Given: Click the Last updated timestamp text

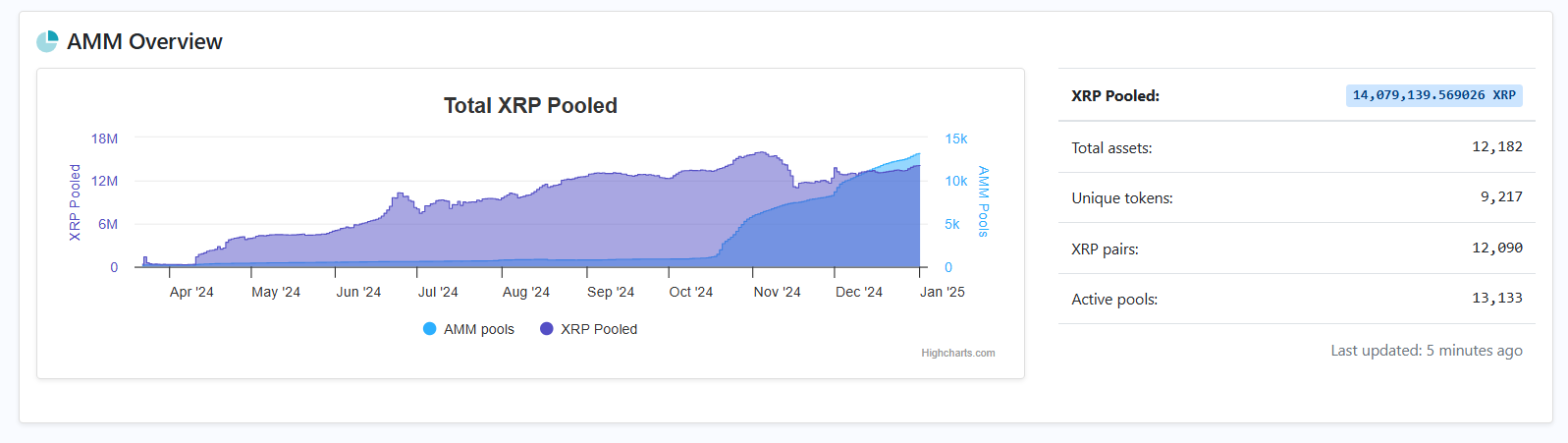Looking at the screenshot, I should [x=1426, y=350].
